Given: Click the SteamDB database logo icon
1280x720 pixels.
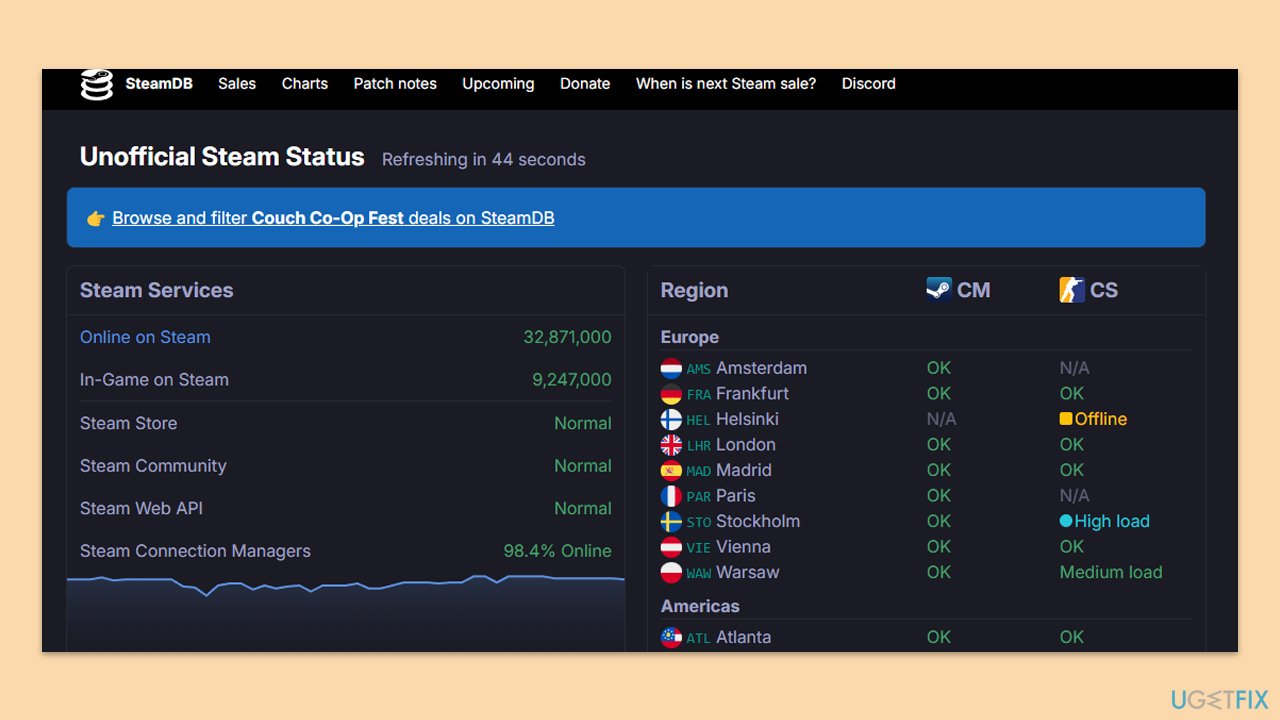Looking at the screenshot, I should pyautogui.click(x=97, y=85).
